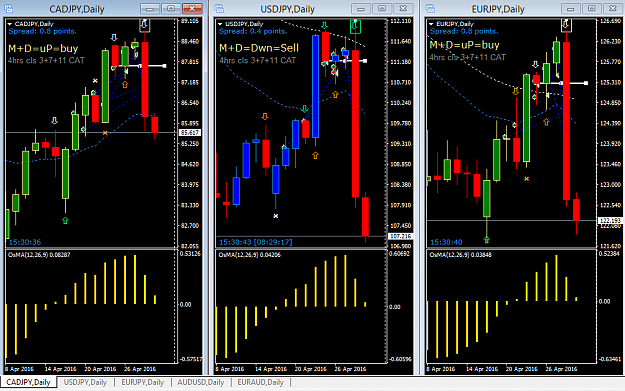Click OsMA(12,26,9) 0.04206 indicator label in USDJPY
Viewport: 625px width, 391px height.
(x=250, y=255)
